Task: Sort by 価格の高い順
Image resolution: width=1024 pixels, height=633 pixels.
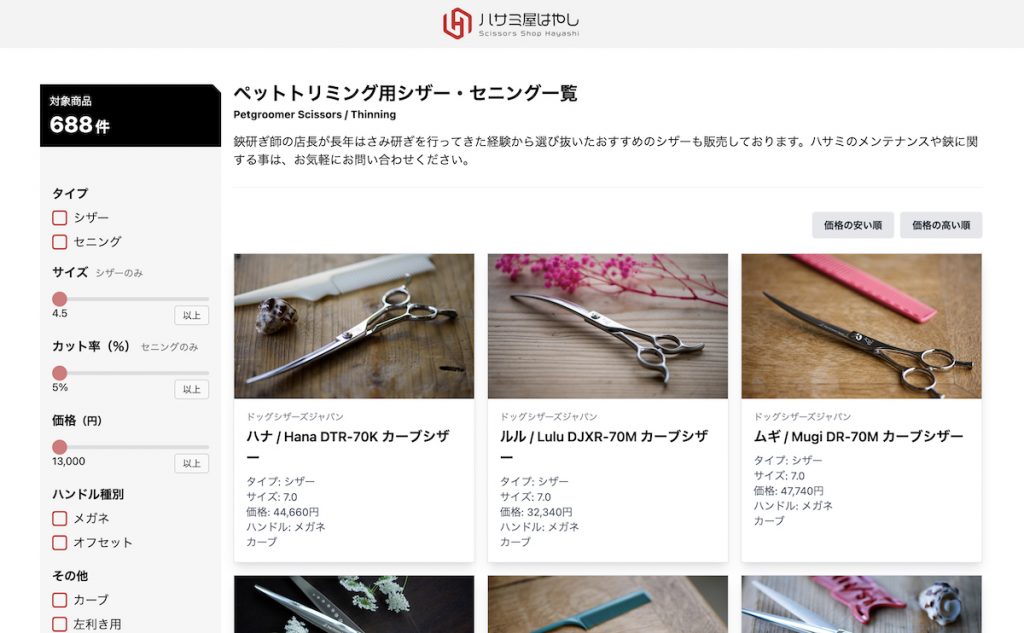Action: pos(941,225)
